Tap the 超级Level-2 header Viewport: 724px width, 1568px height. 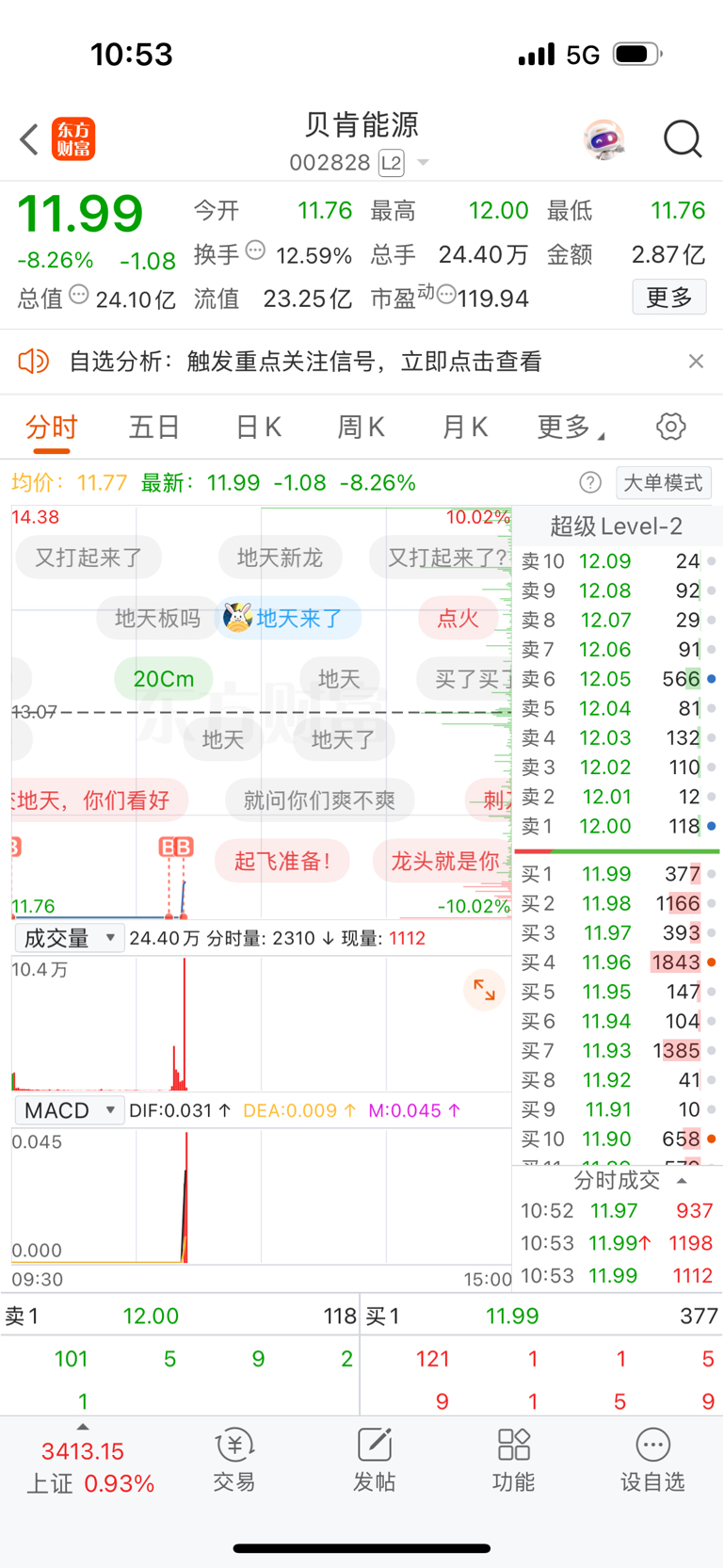(617, 526)
